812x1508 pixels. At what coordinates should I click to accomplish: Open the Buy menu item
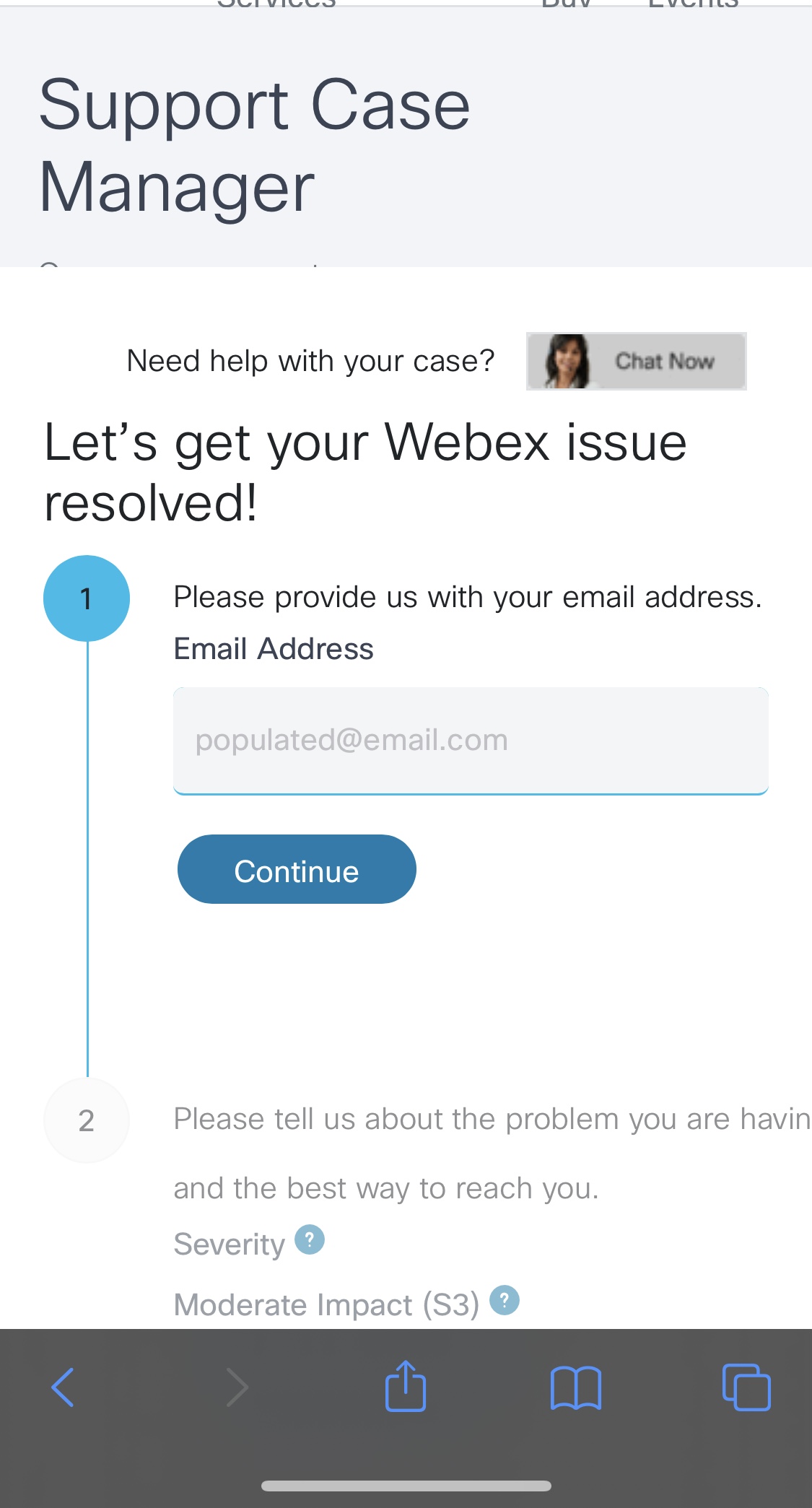pyautogui.click(x=566, y=4)
